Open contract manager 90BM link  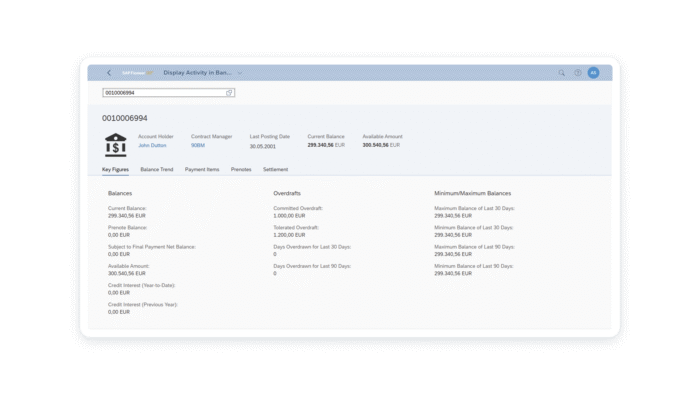[198, 145]
